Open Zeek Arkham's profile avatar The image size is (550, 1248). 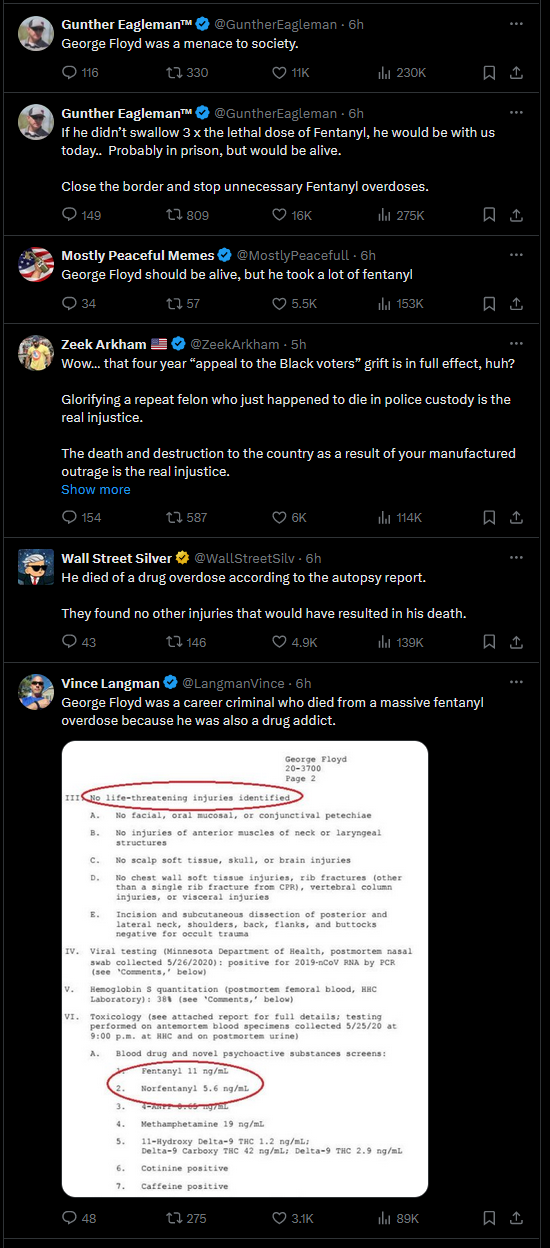point(36,353)
